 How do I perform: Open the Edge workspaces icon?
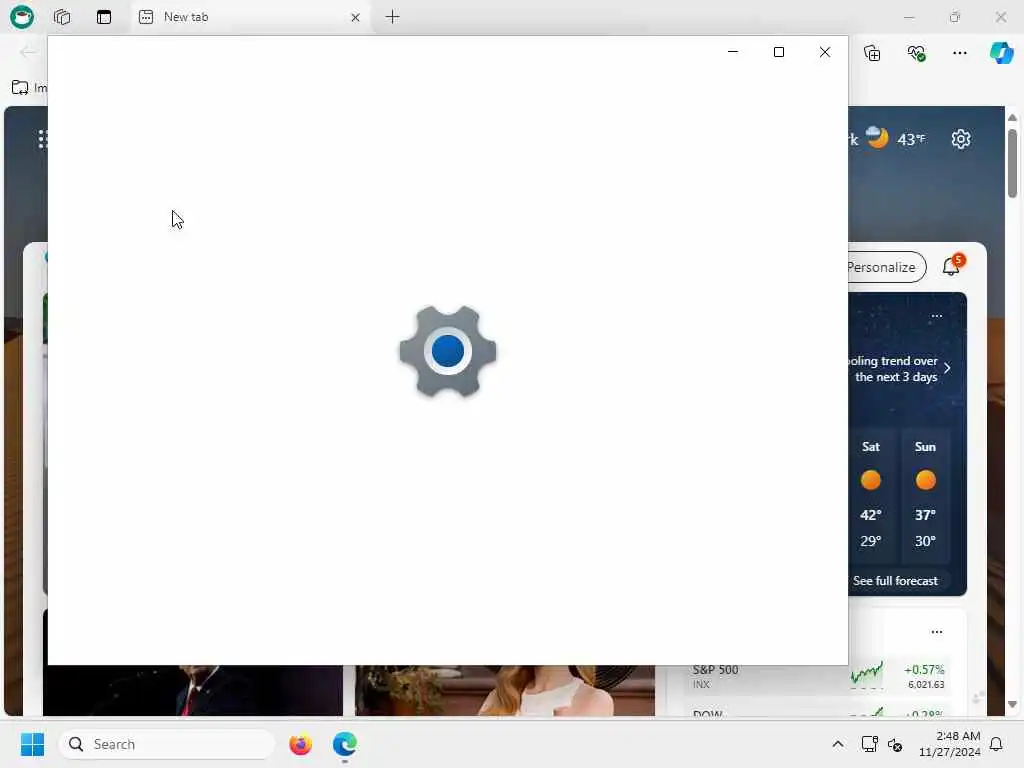(62, 17)
